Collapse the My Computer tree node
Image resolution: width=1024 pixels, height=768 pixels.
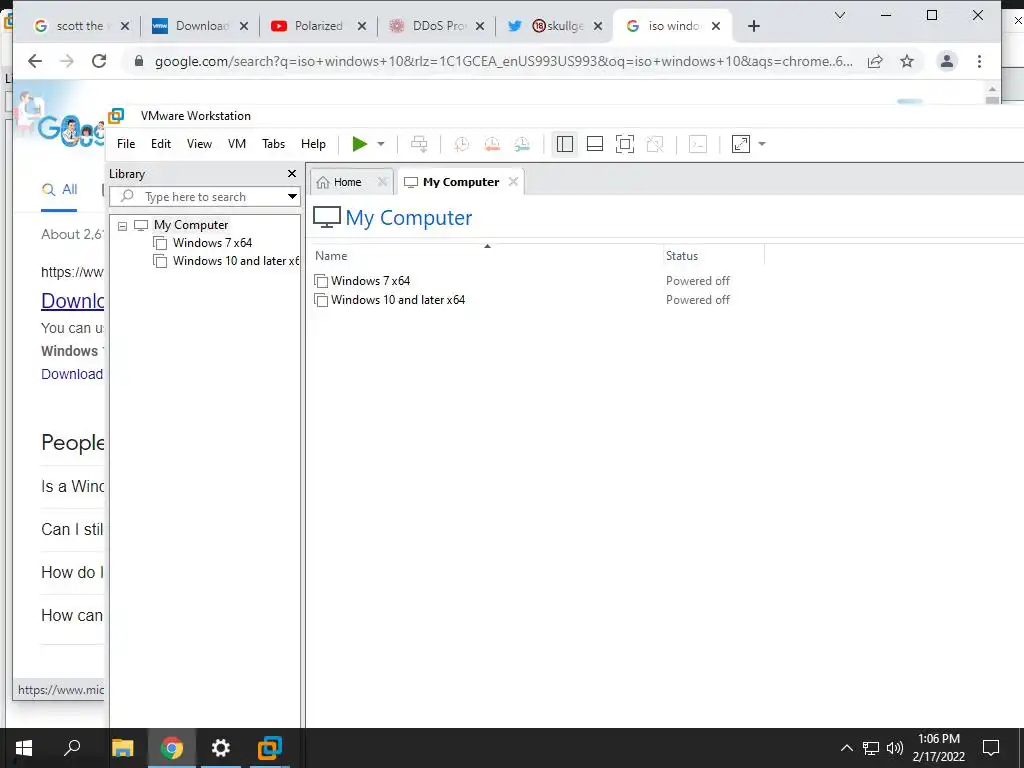[x=122, y=226]
